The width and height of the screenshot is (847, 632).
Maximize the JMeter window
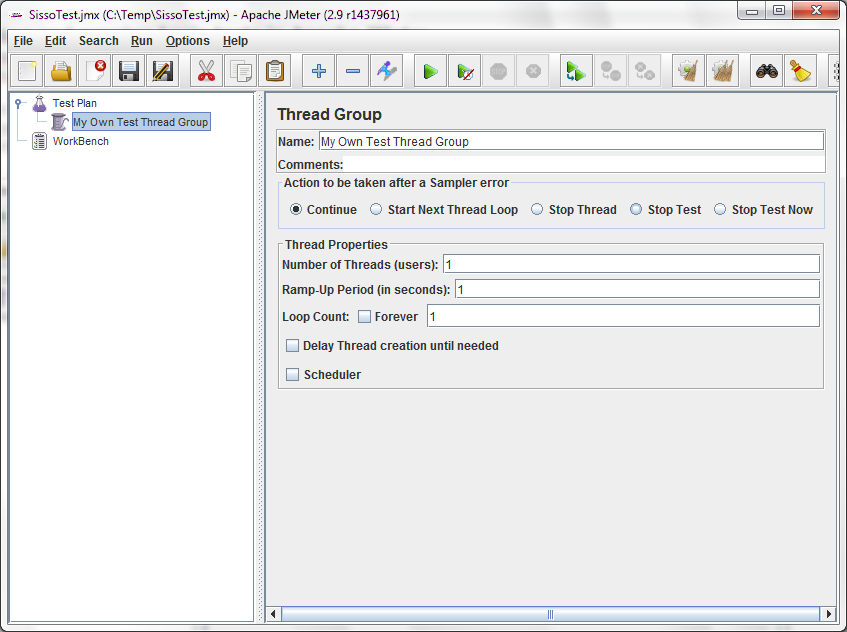778,11
